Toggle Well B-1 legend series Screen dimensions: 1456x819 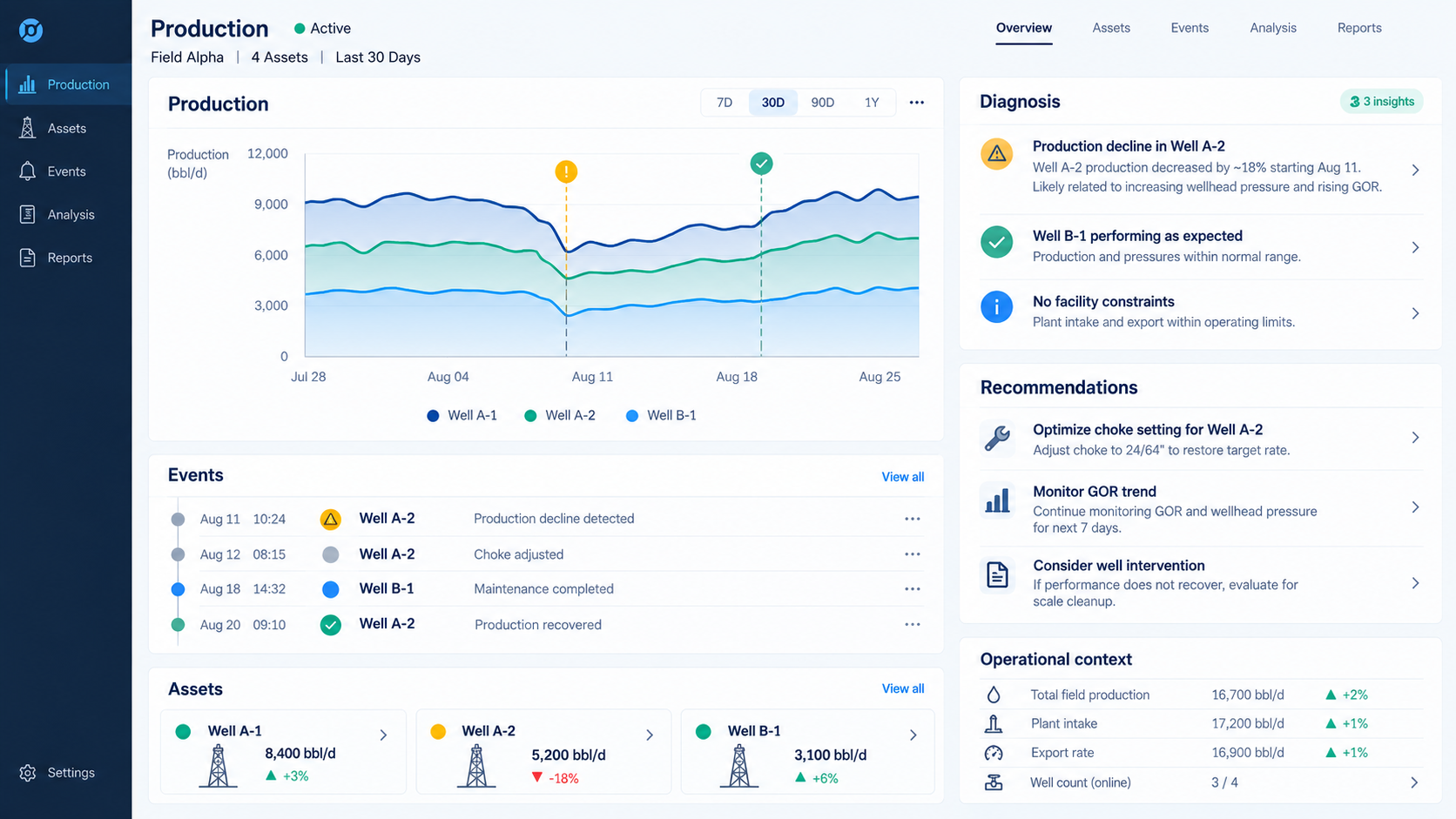tap(662, 415)
